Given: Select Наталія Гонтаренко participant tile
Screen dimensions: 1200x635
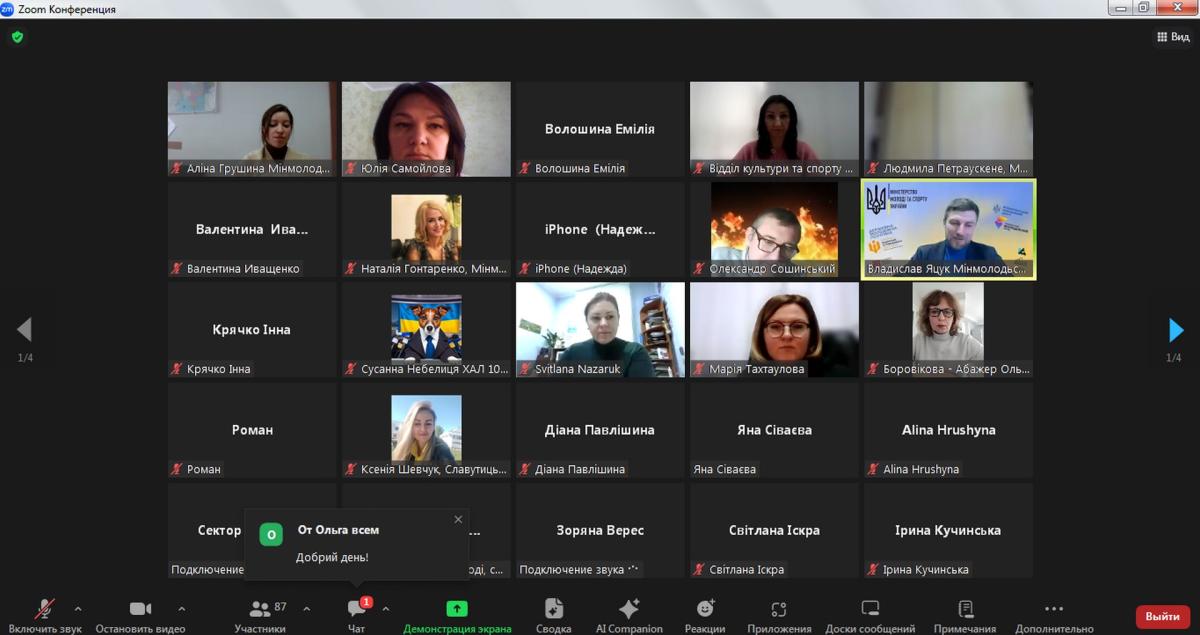Looking at the screenshot, I should click(x=426, y=229).
